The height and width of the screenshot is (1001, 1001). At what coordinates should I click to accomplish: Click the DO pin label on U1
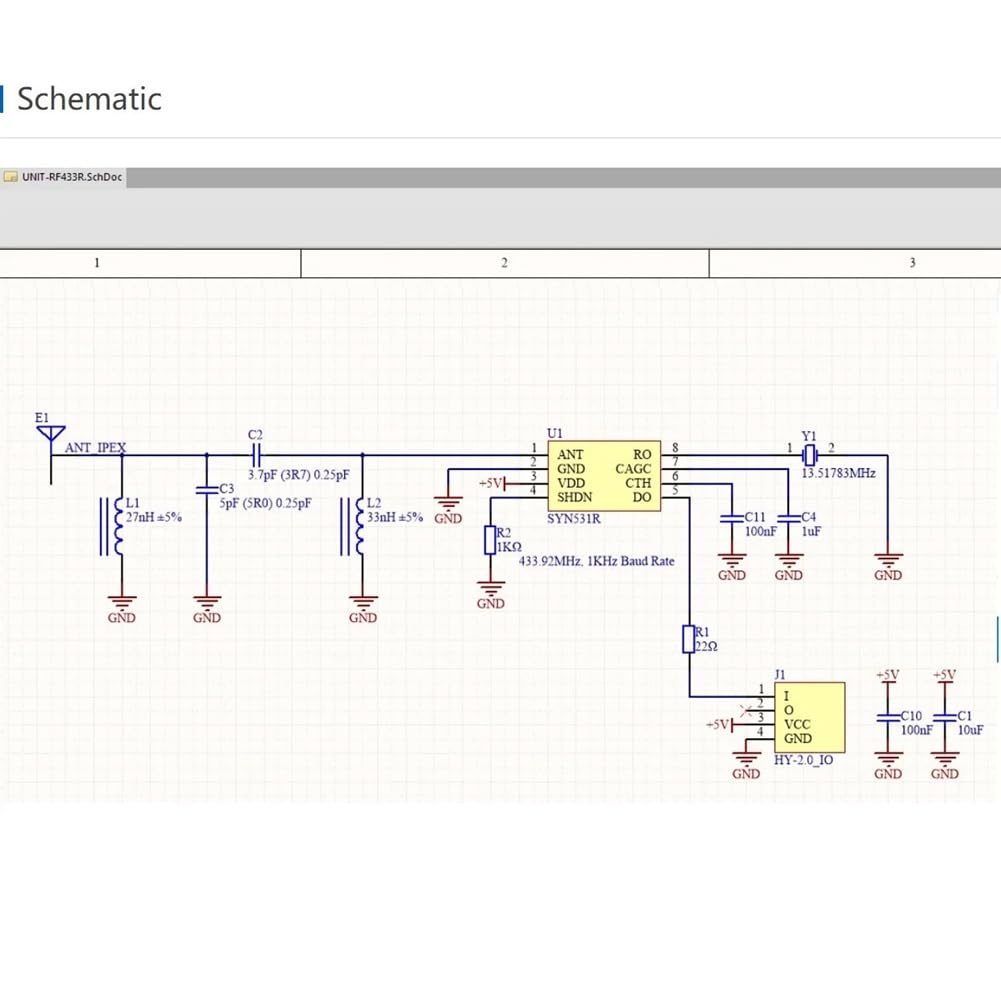[x=642, y=497]
